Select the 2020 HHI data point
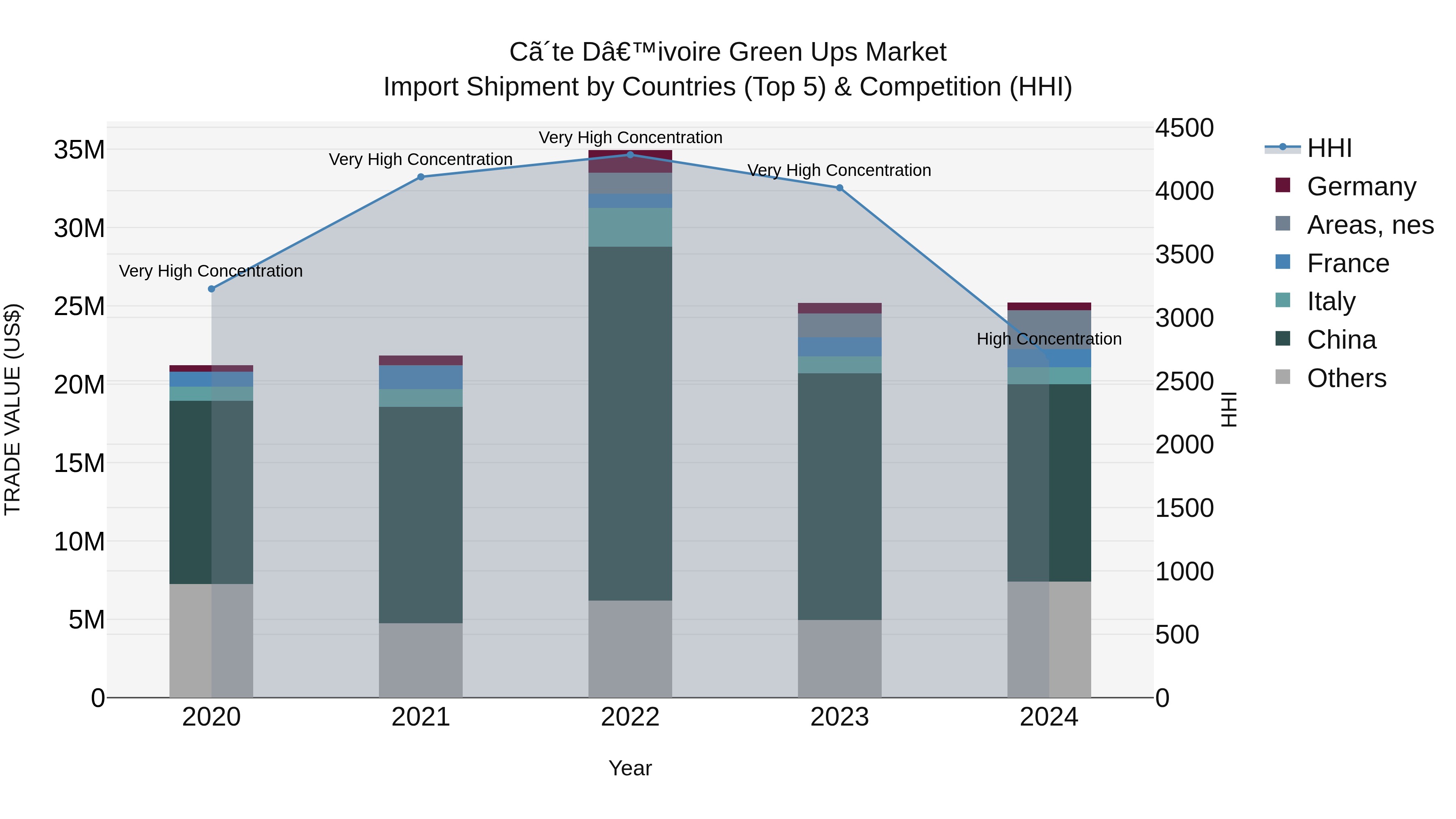The height and width of the screenshot is (819, 1456). [x=212, y=289]
